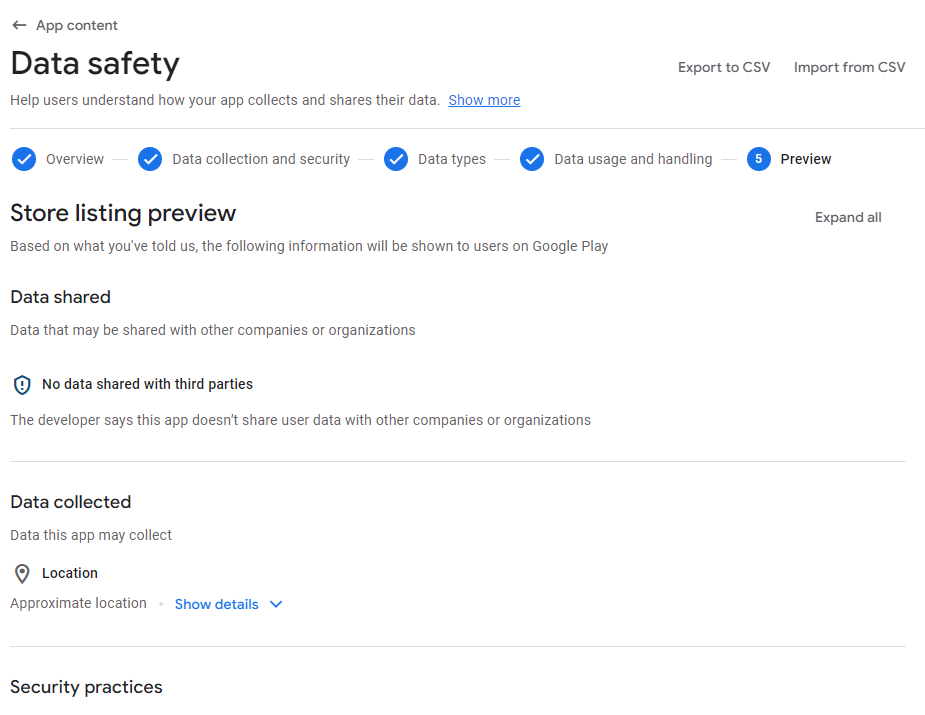Click the shield icon beside No data shared
The width and height of the screenshot is (925, 715).
22,385
